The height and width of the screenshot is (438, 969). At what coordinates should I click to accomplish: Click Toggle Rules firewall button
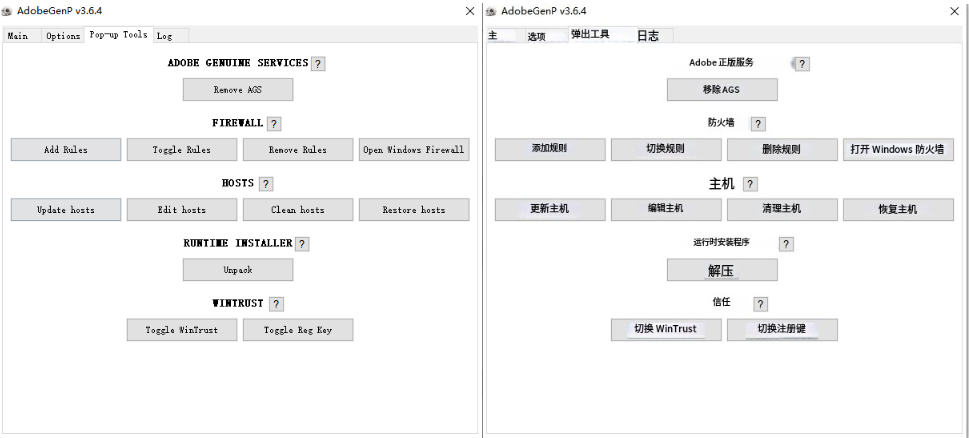pos(182,150)
